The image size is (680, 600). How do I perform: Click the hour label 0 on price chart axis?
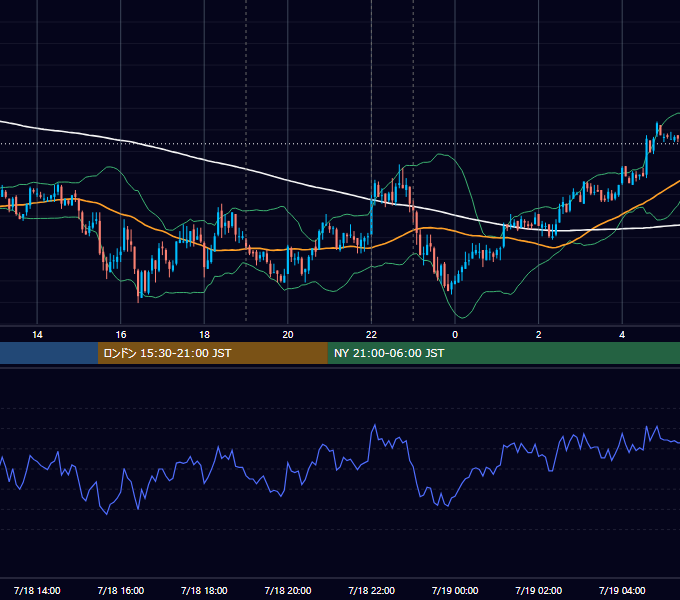coord(455,335)
